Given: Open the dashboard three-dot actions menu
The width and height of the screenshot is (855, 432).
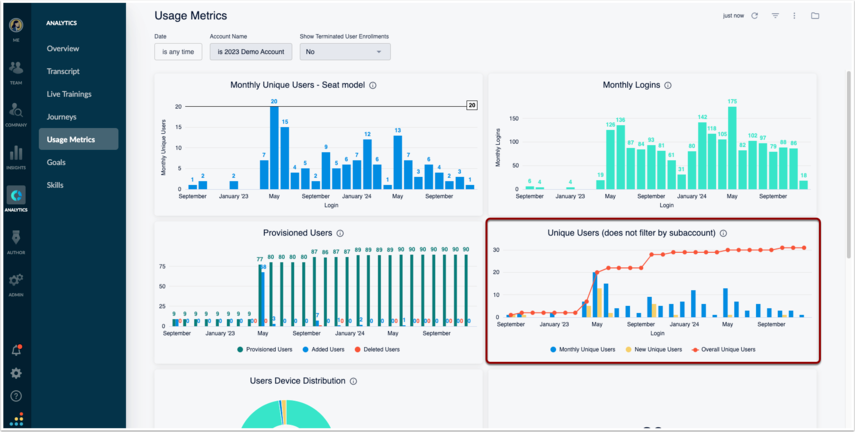Looking at the screenshot, I should click(x=794, y=16).
